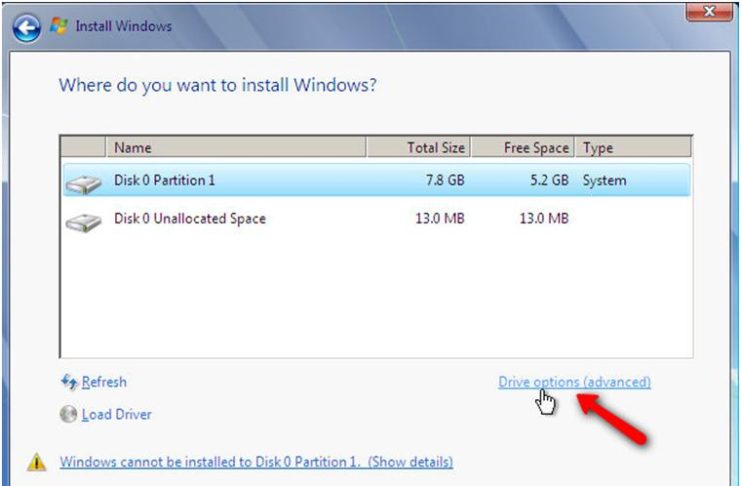Viewport: 741px width, 486px height.
Task: Sort by the Free Space column header
Action: (523, 148)
